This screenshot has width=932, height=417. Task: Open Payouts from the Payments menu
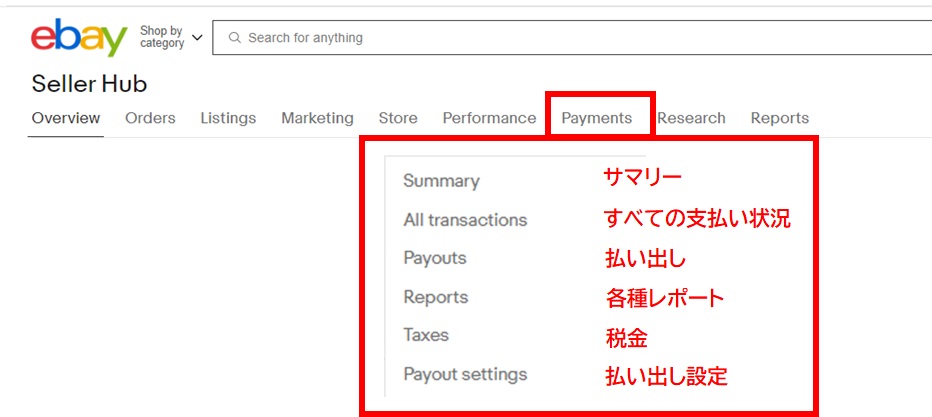click(x=435, y=258)
